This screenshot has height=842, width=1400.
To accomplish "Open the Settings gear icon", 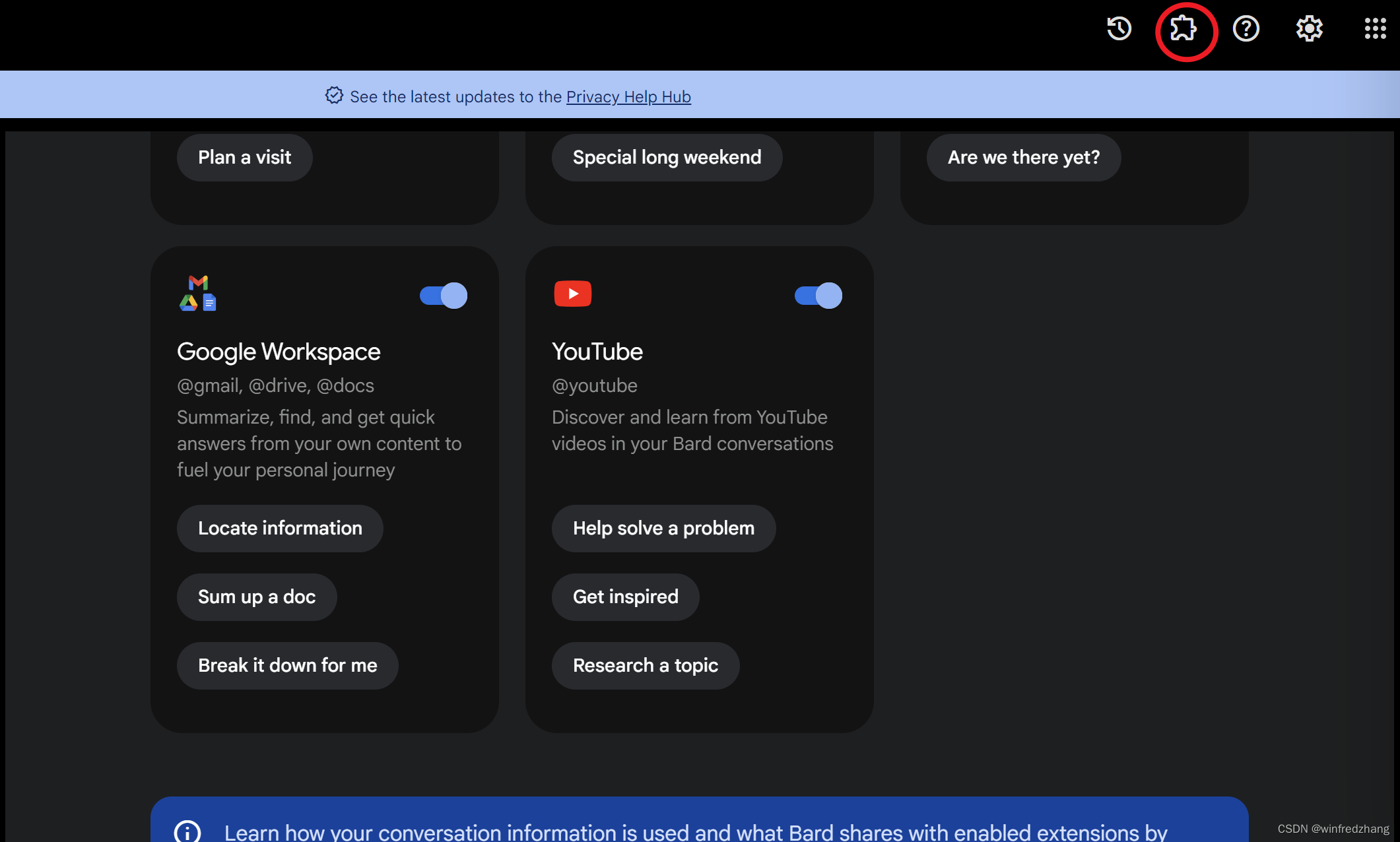I will click(1310, 29).
